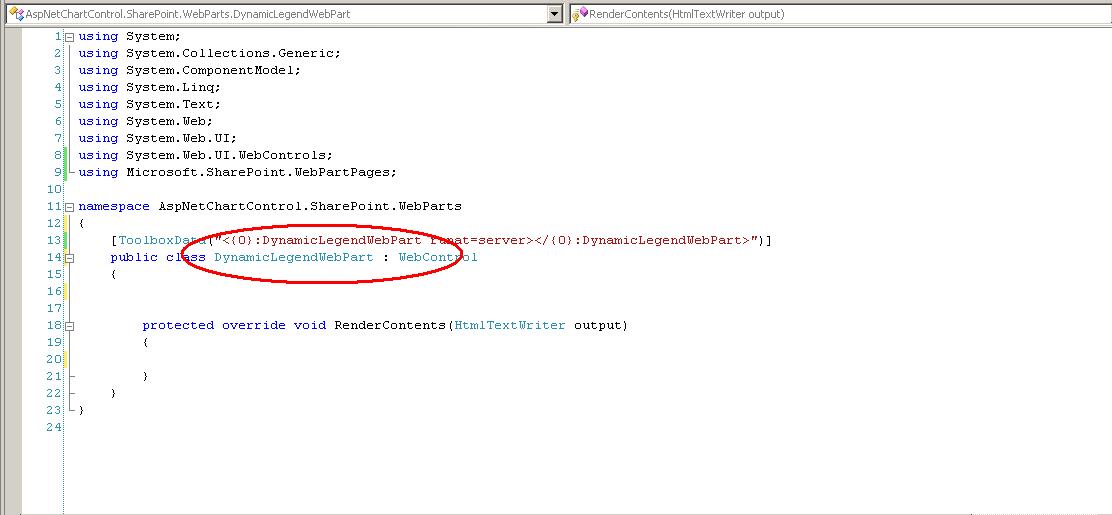Click line number 24 in the margin
The width and height of the screenshot is (1112, 515).
pos(54,428)
